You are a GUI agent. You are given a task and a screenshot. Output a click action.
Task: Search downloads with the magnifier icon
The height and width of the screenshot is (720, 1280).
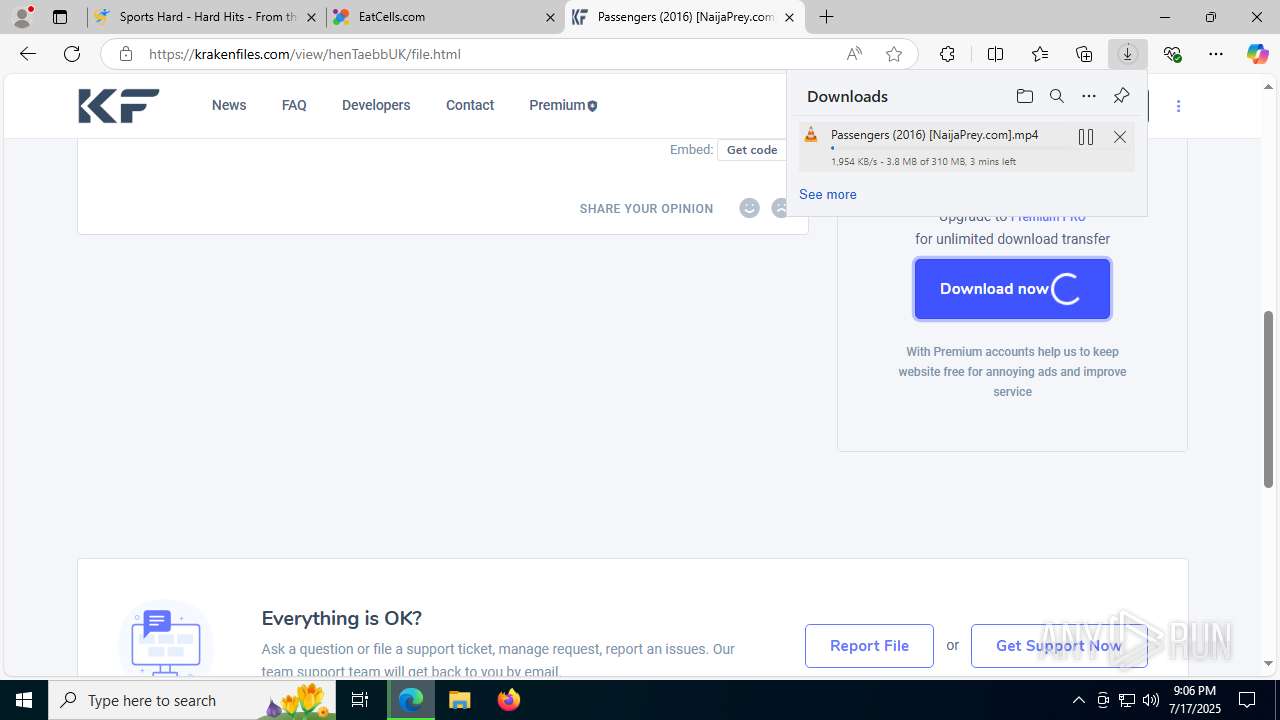point(1057,96)
